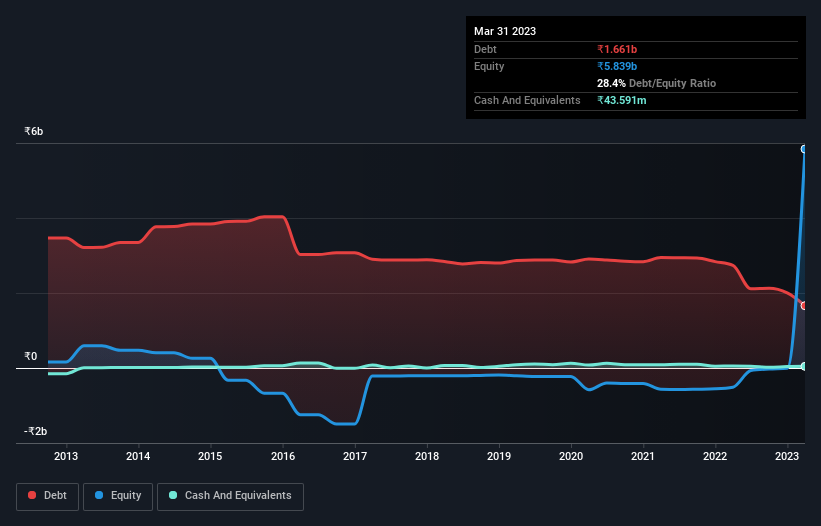
Task: Toggle Cash And Equivalents legend button
Action: pyautogui.click(x=230, y=496)
